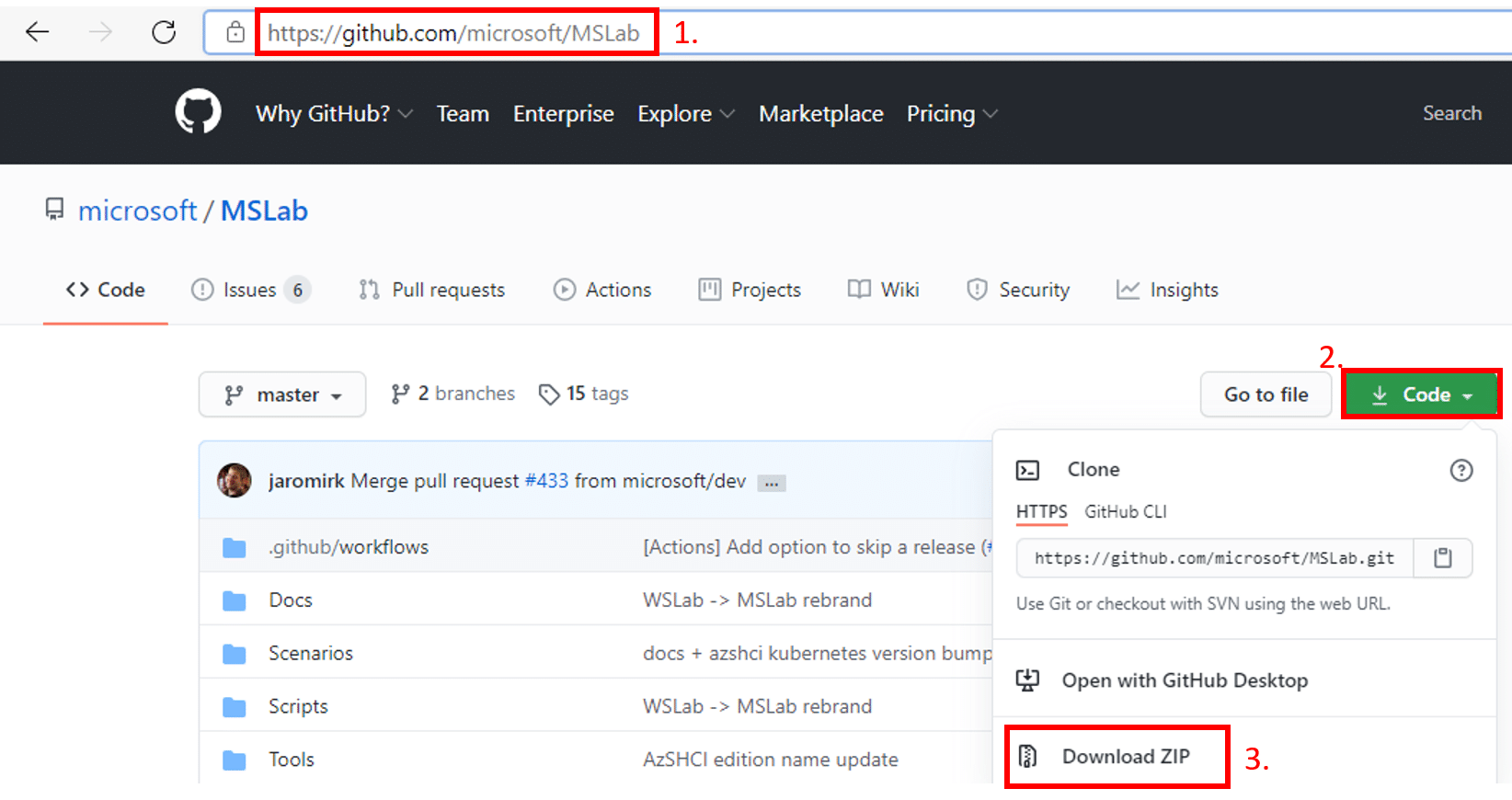The width and height of the screenshot is (1512, 800).
Task: Click the GitHub Desktop download icon
Action: coord(1027,680)
